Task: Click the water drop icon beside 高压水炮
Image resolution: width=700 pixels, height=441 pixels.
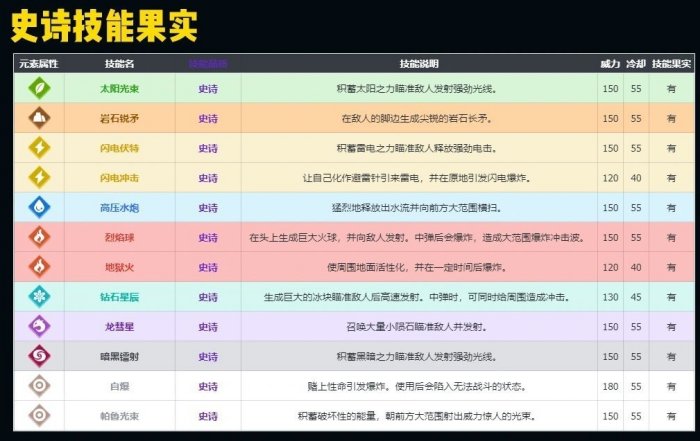Action: (38, 208)
